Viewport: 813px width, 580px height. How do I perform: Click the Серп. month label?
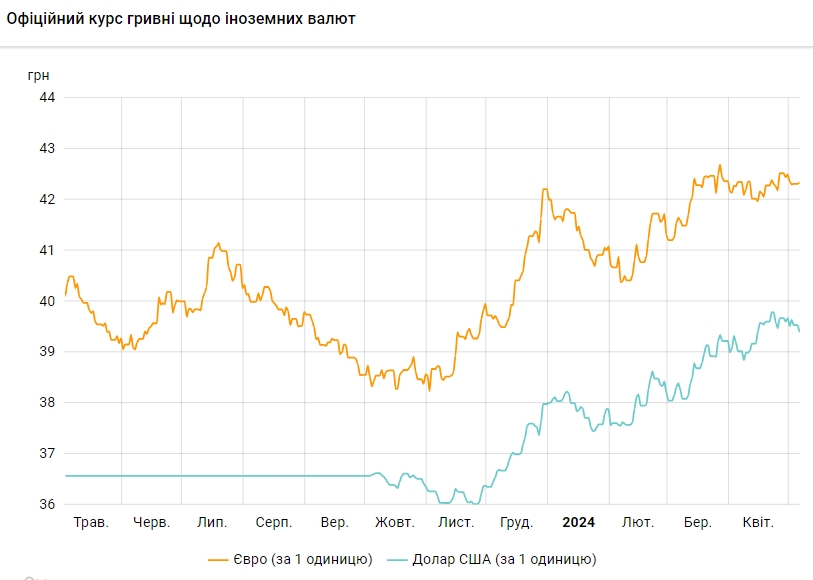tap(274, 522)
